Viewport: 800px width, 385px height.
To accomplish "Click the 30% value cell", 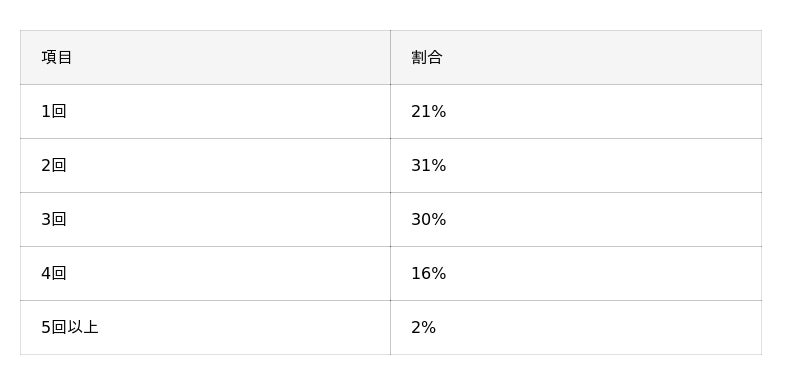I will [x=429, y=219].
